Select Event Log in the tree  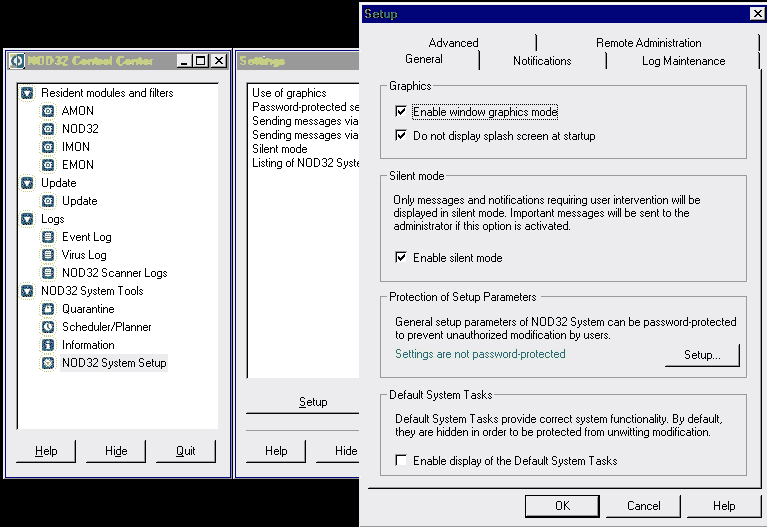tap(87, 237)
